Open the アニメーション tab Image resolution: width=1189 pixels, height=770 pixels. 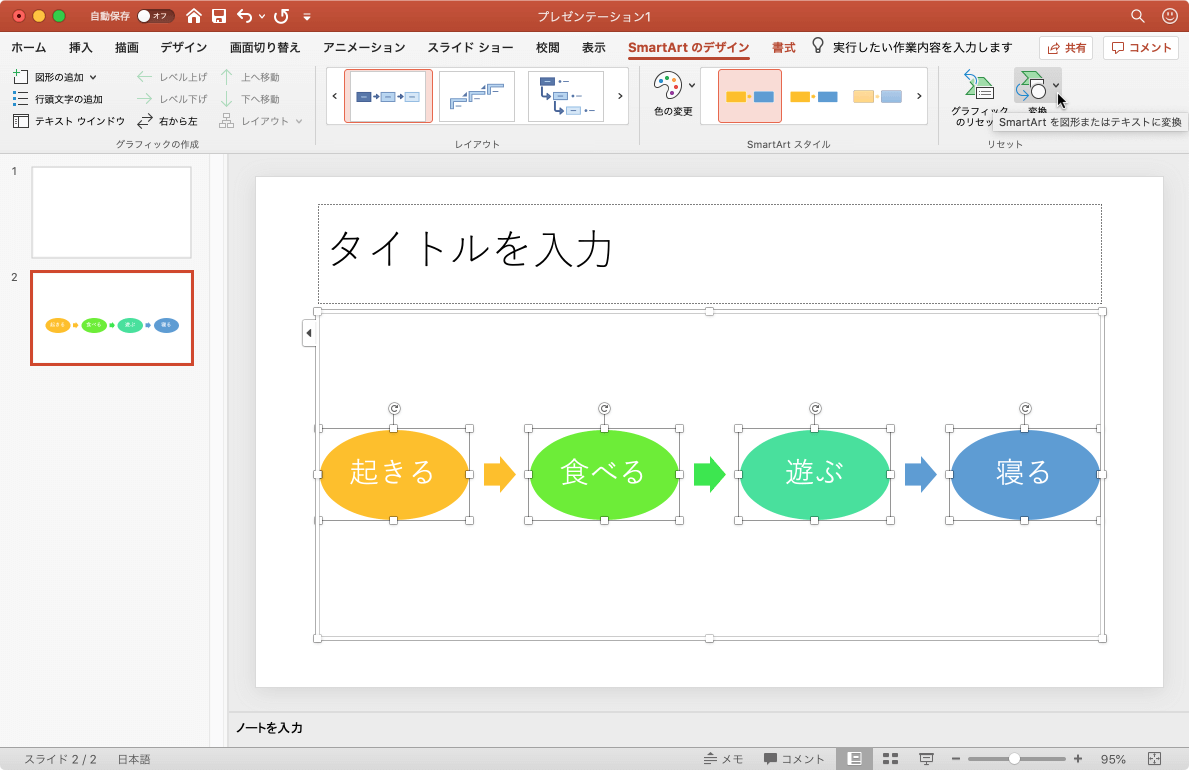[x=364, y=48]
